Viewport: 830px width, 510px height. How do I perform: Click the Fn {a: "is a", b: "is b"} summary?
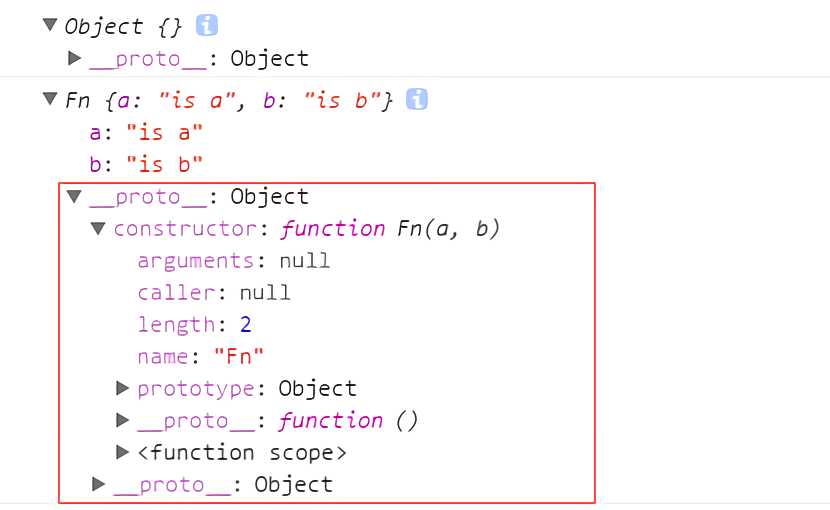pyautogui.click(x=229, y=100)
